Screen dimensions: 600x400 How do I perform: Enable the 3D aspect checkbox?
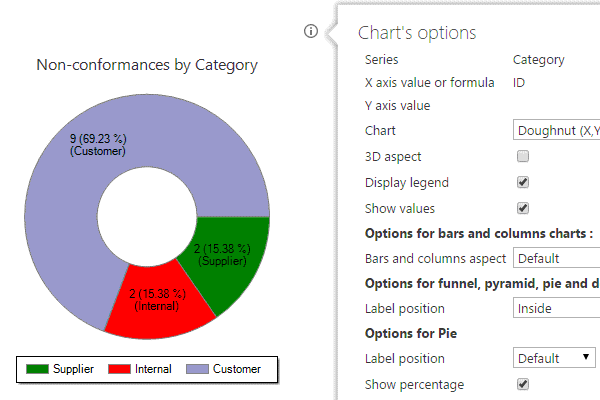pyautogui.click(x=523, y=156)
